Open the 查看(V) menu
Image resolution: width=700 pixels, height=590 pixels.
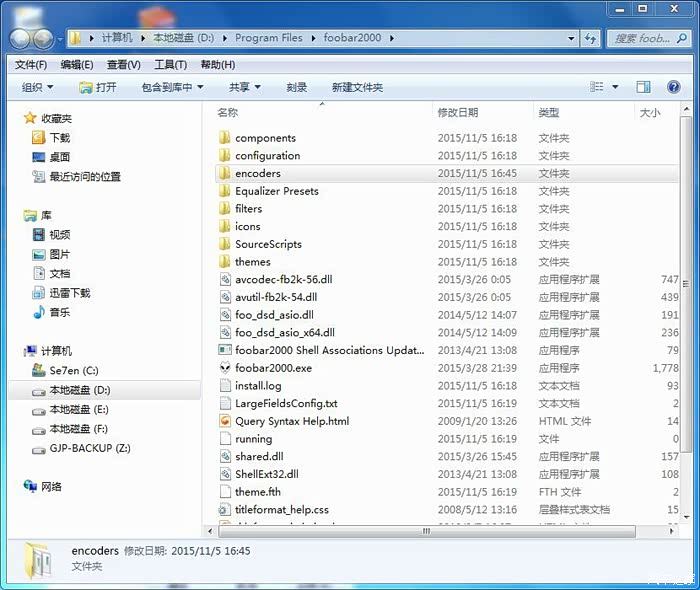[x=124, y=65]
